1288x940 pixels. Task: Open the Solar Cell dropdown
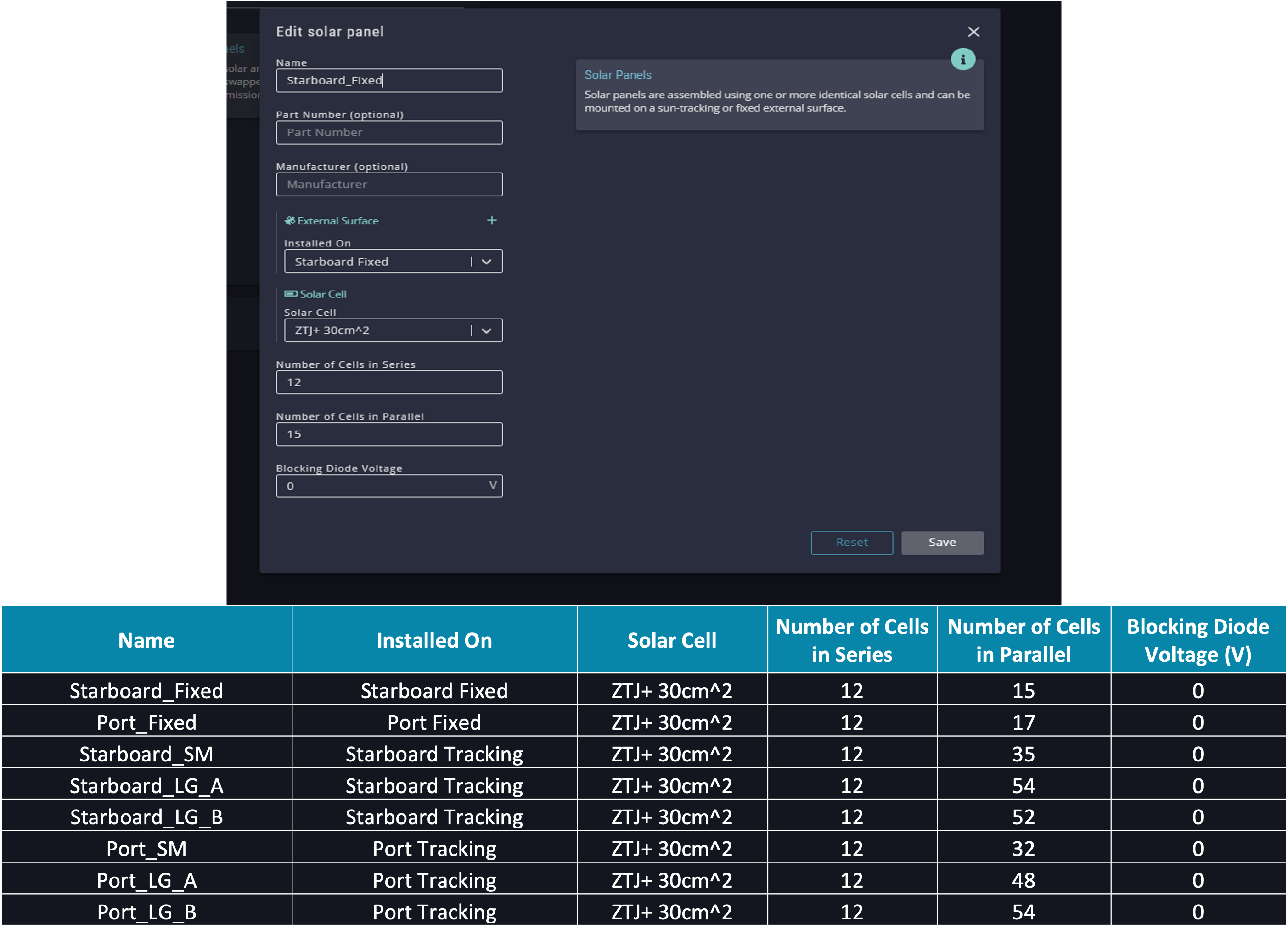coord(393,330)
